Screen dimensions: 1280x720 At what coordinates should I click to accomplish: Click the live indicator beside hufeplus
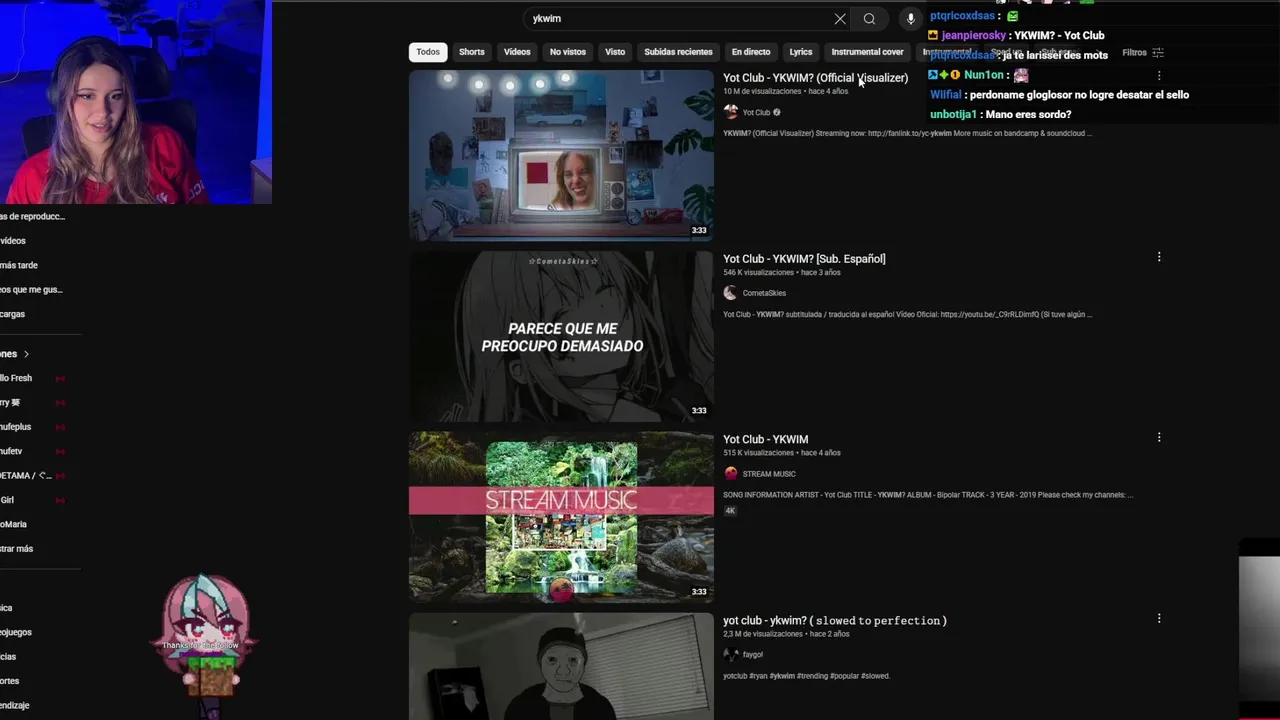point(60,427)
